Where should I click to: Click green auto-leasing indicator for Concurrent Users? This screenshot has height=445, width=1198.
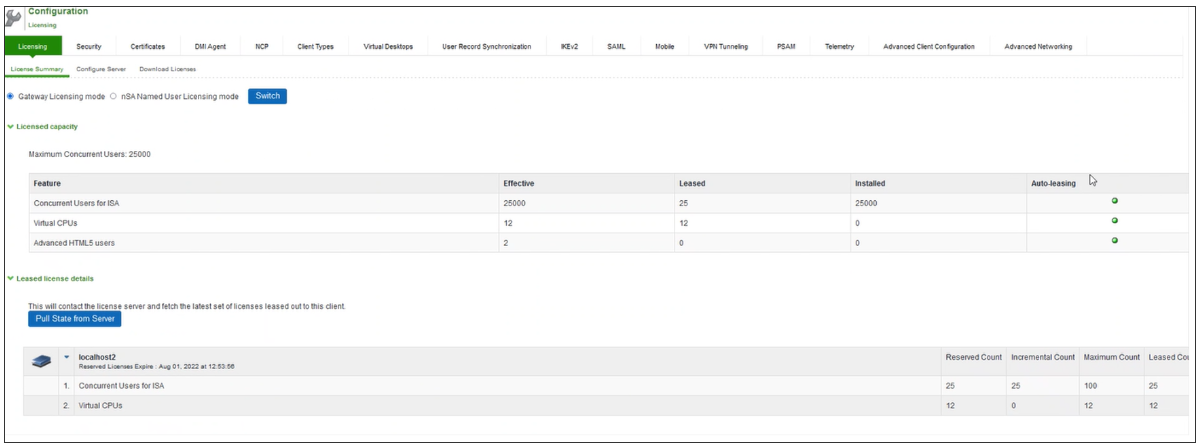pyautogui.click(x=1114, y=201)
